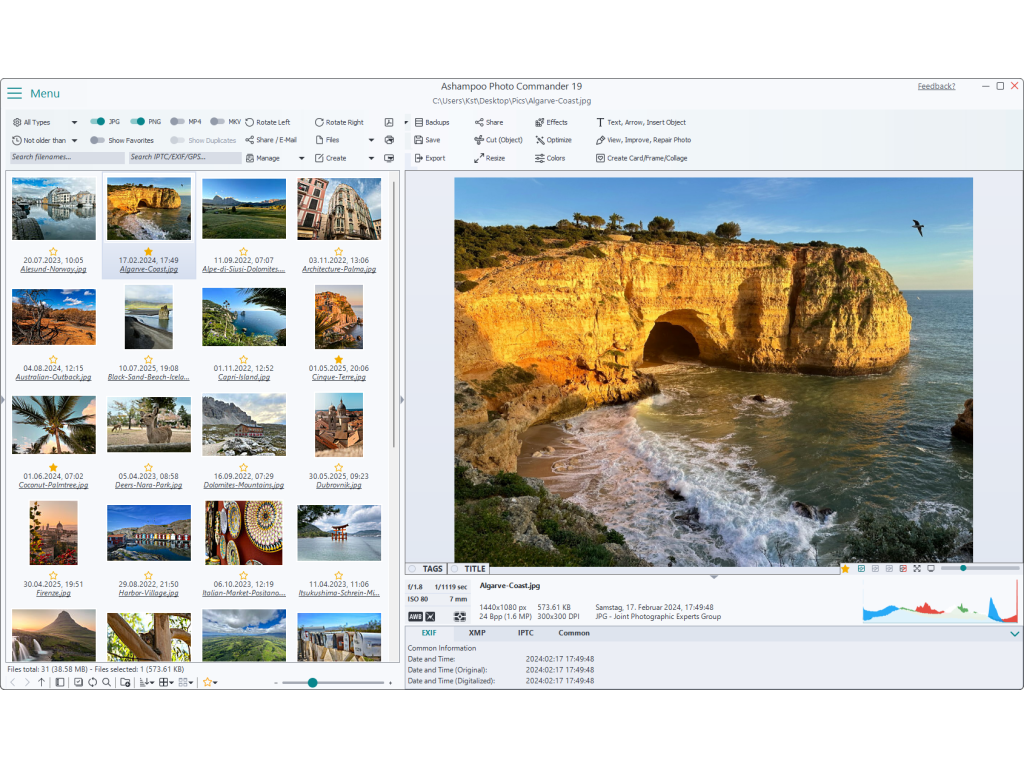Expand the Not older than dropdown
1024x768 pixels.
click(45, 140)
